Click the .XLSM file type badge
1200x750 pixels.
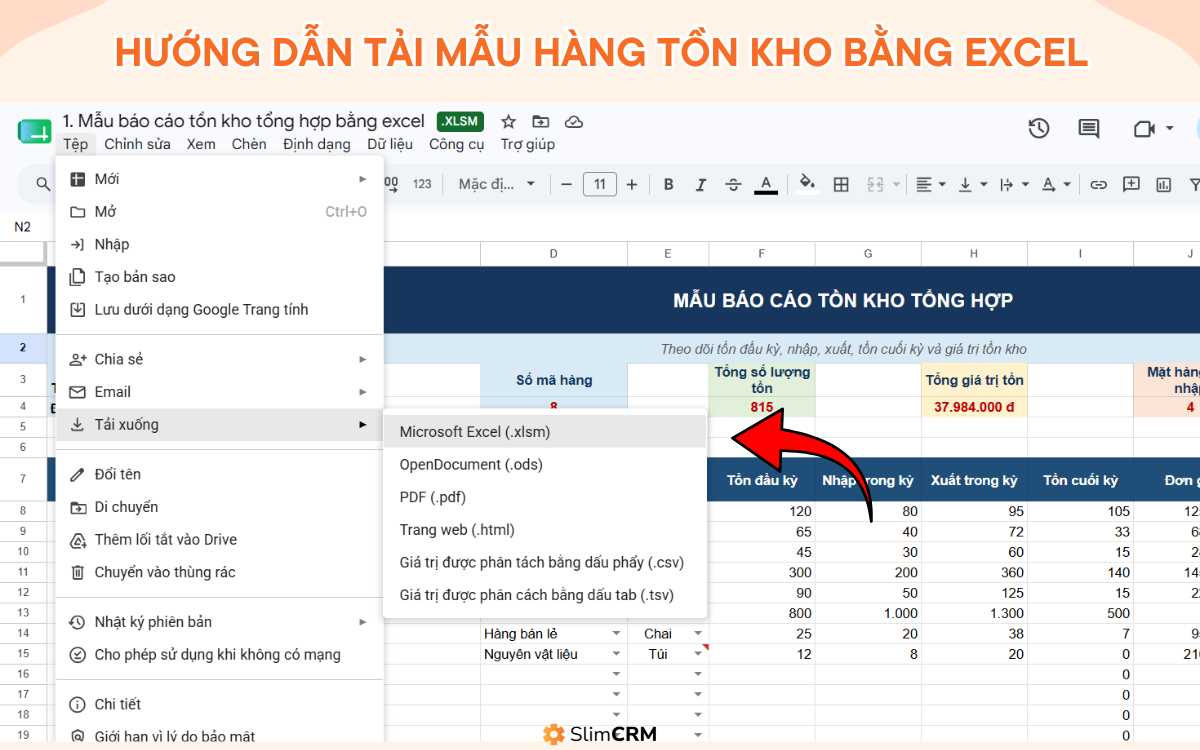(x=460, y=122)
